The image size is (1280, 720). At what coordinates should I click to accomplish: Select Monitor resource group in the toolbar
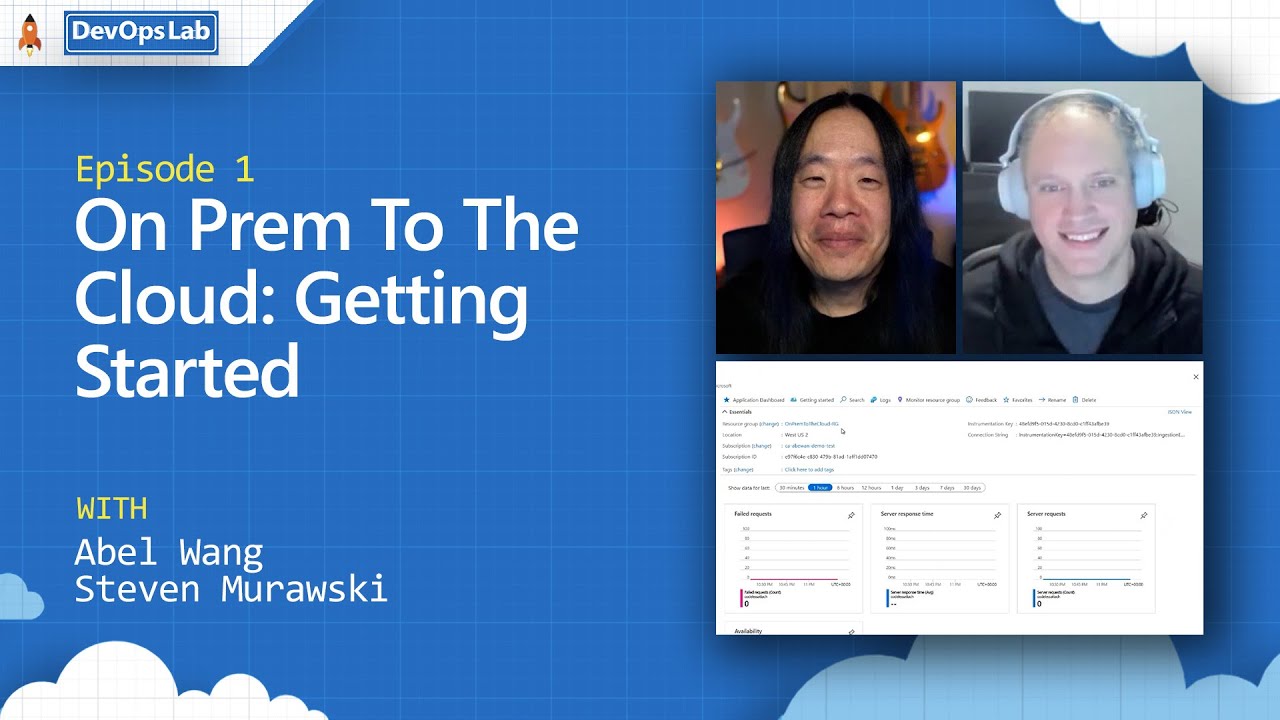[x=929, y=400]
